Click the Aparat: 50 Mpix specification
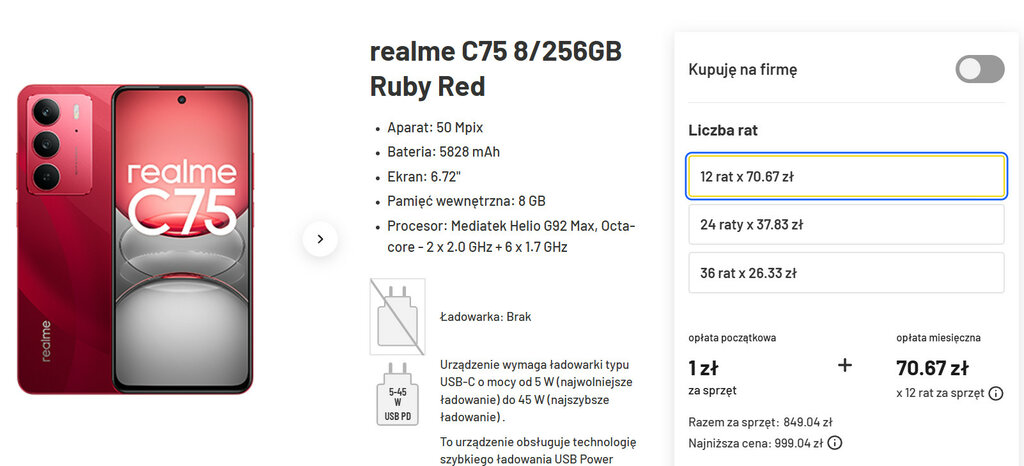The height and width of the screenshot is (466, 1024). pos(435,128)
